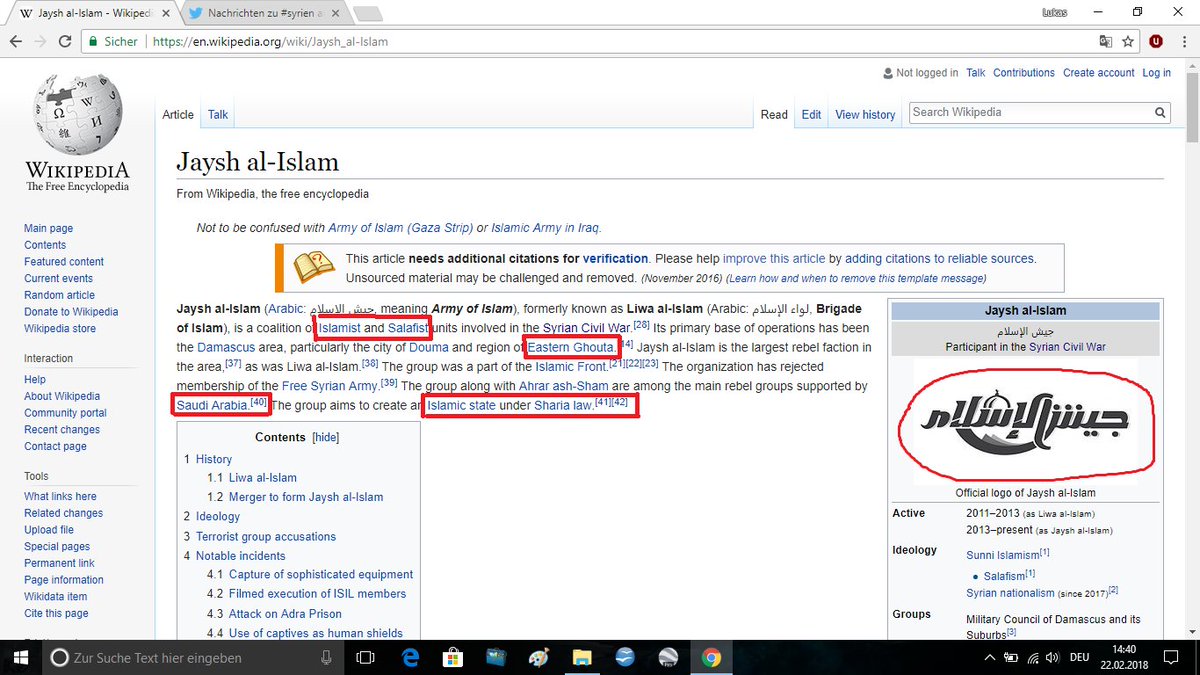The height and width of the screenshot is (675, 1200).
Task: Open Random article in the sidebar
Action: 59,295
